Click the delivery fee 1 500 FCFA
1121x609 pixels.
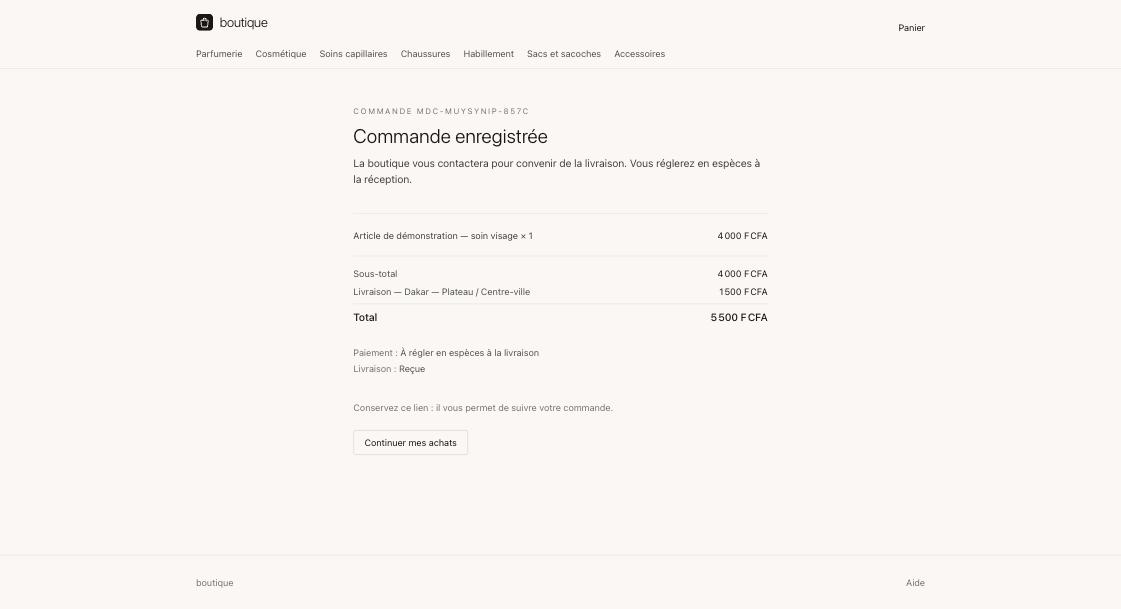pos(743,292)
